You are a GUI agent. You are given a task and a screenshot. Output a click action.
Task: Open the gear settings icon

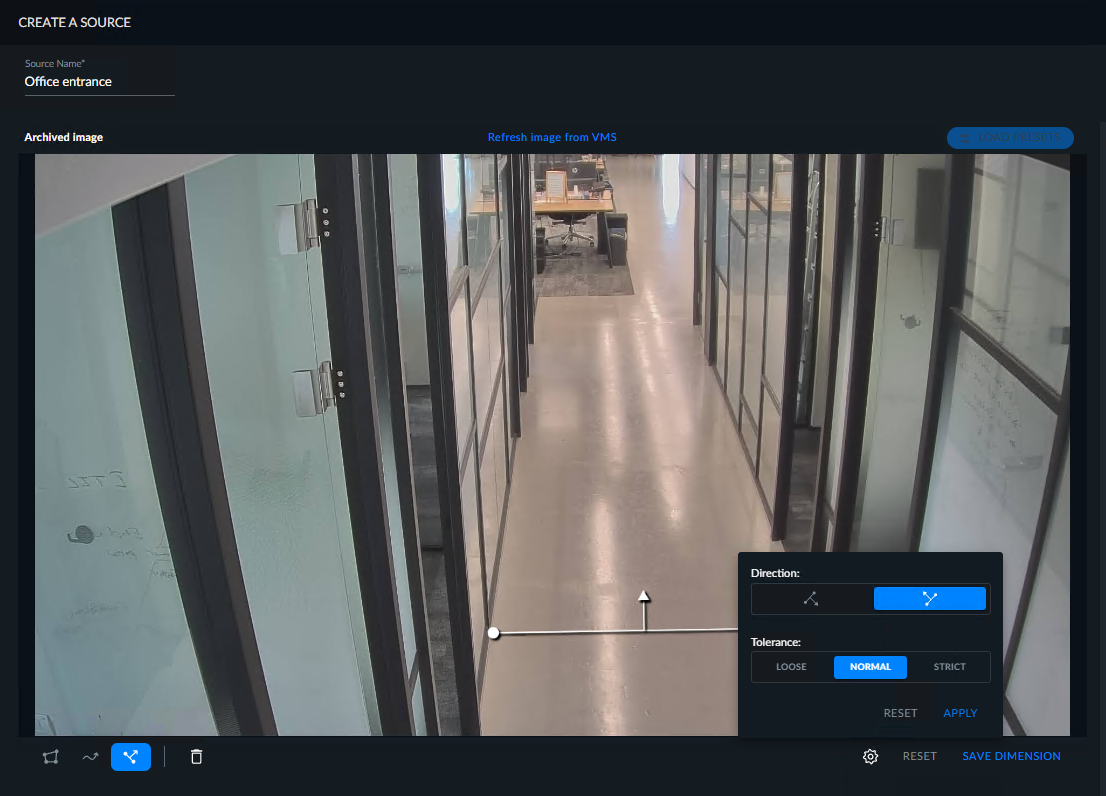870,757
